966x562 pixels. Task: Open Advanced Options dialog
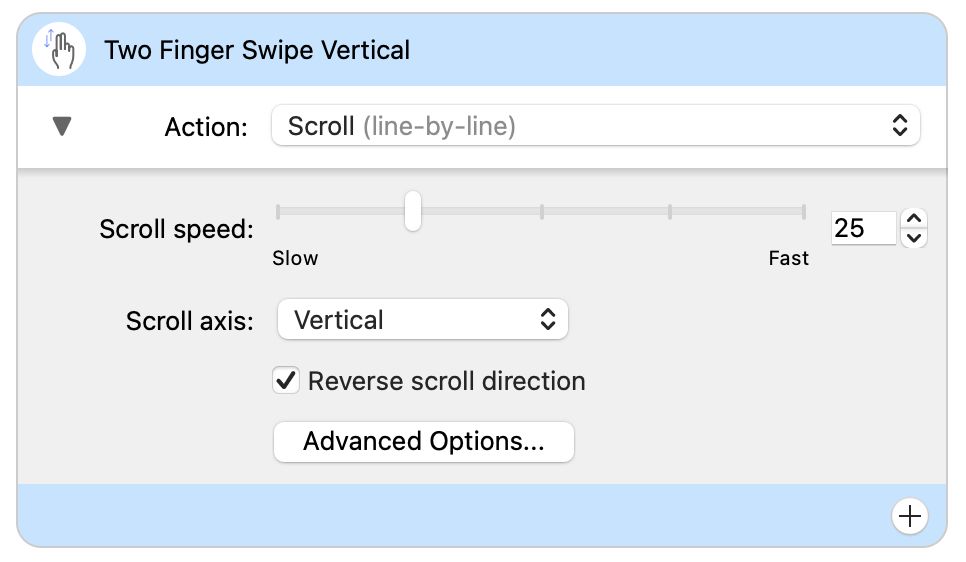point(423,442)
